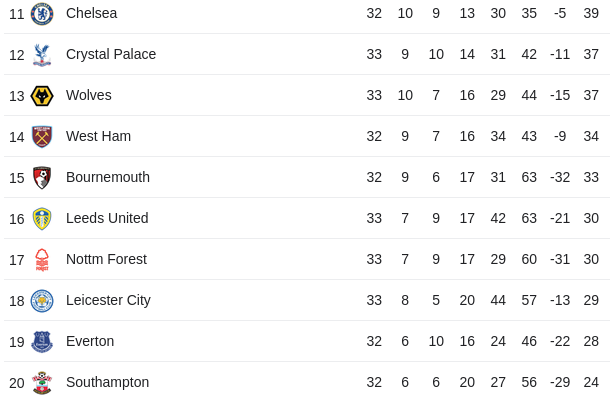Click the Everton blue crest
Screen dimensions: 610x397
coord(42,342)
